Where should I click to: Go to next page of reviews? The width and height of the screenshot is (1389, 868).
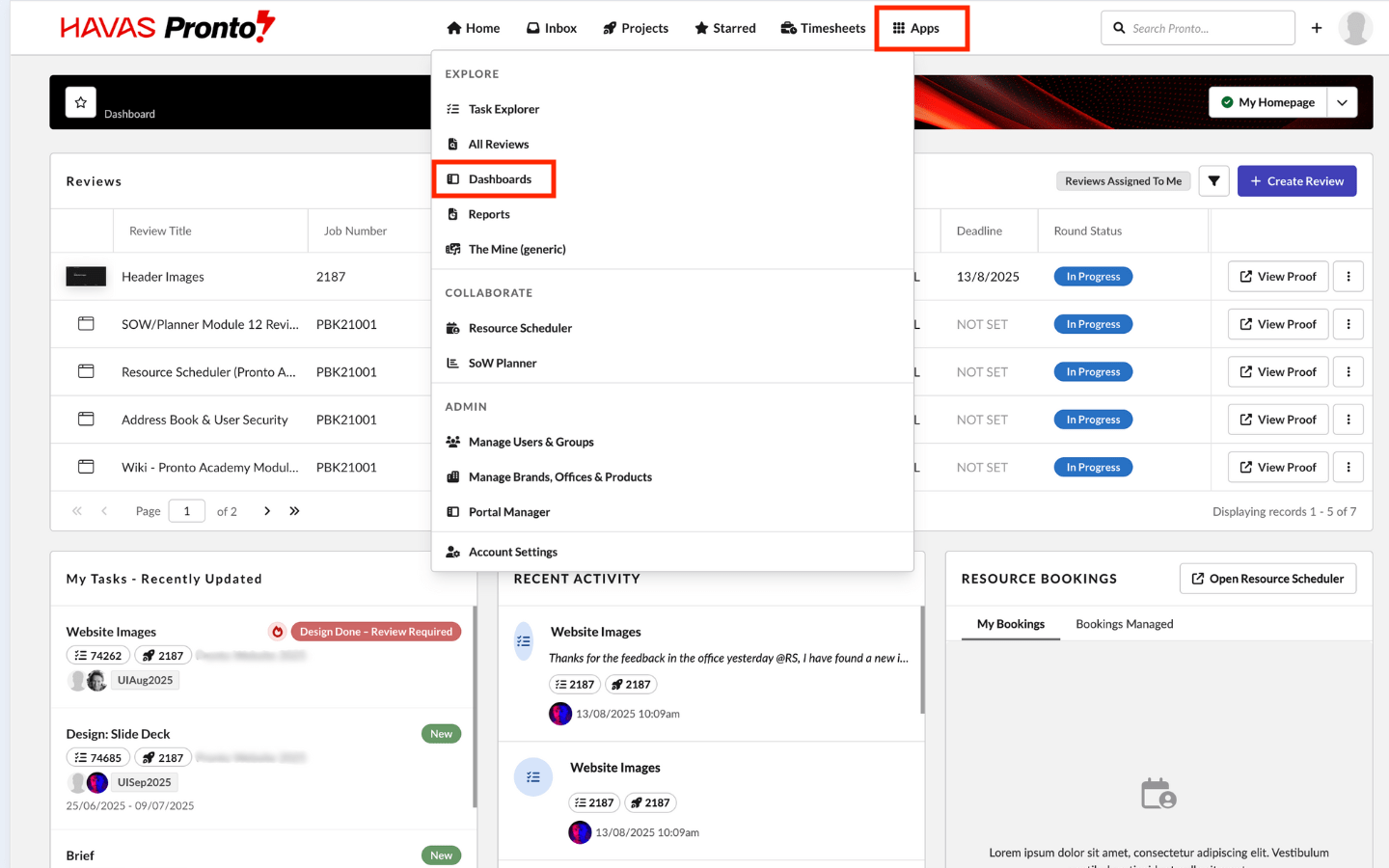267,511
